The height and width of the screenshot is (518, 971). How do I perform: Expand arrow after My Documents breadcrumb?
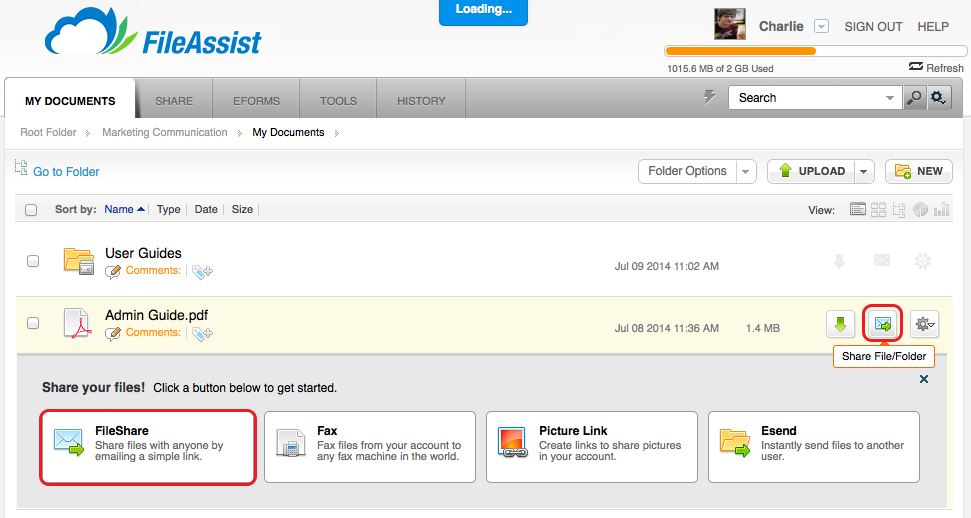[x=336, y=133]
